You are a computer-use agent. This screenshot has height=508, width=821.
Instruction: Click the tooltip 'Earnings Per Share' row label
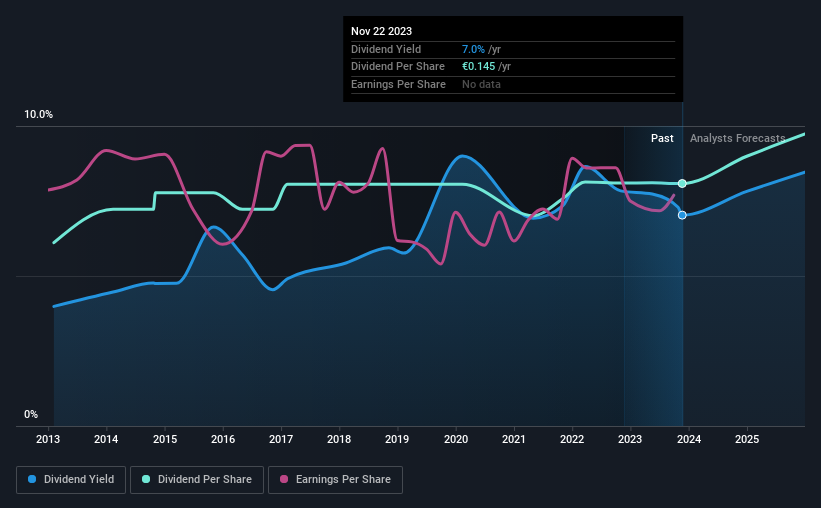tap(398, 84)
